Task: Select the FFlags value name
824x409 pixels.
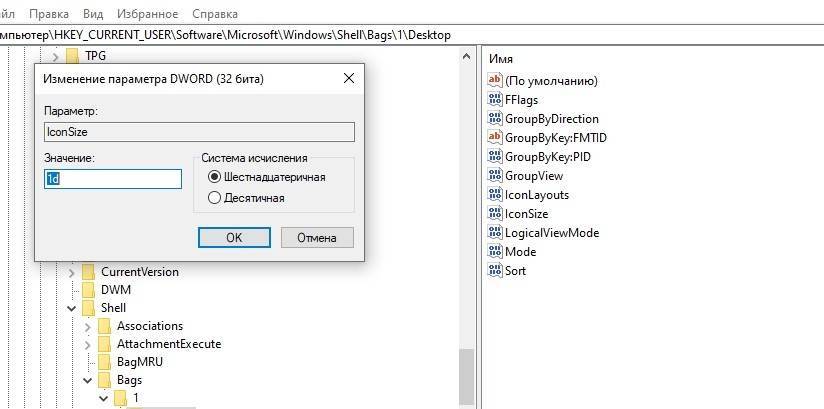Action: pyautogui.click(x=521, y=99)
